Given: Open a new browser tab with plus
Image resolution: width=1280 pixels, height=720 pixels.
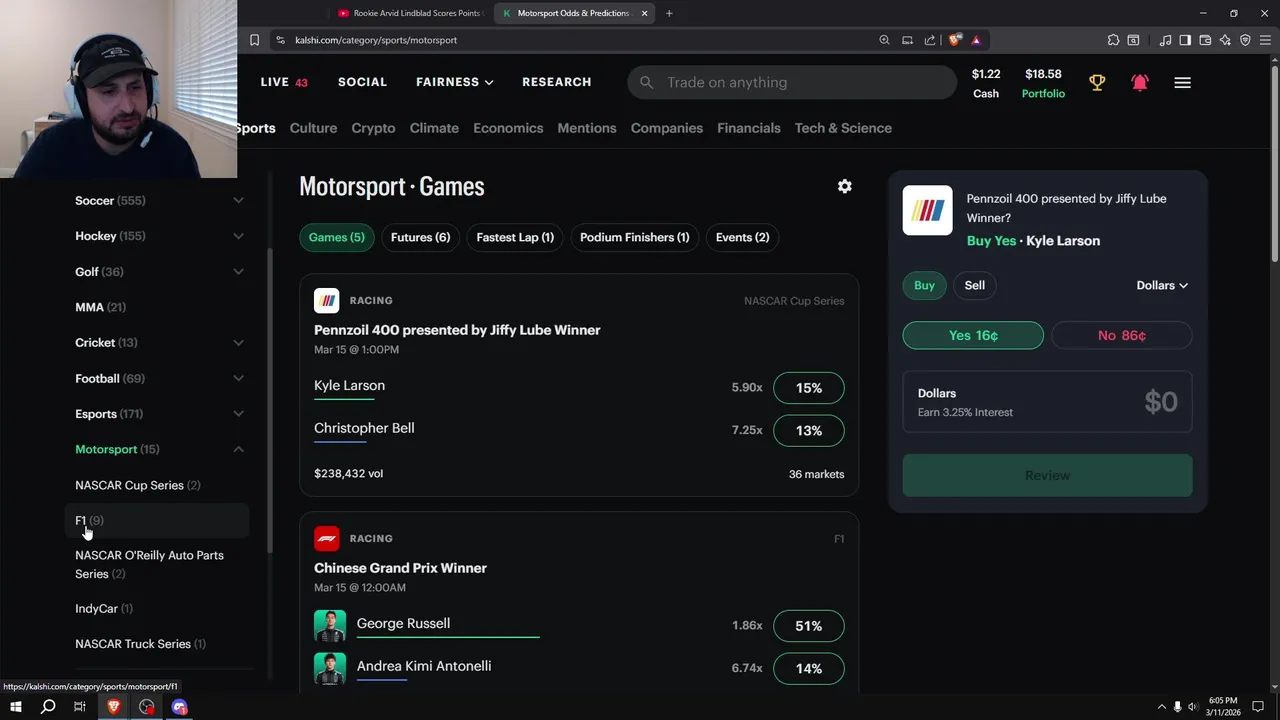Looking at the screenshot, I should 669,13.
